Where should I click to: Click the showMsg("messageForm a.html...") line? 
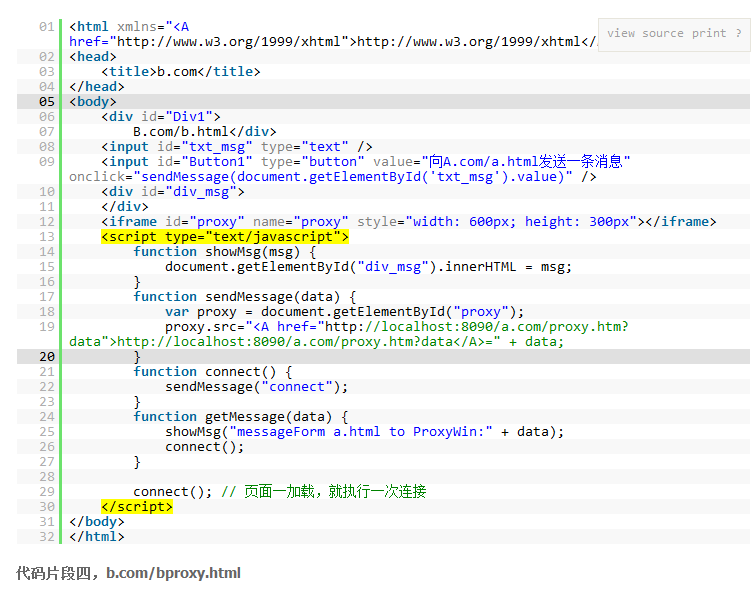(x=364, y=431)
